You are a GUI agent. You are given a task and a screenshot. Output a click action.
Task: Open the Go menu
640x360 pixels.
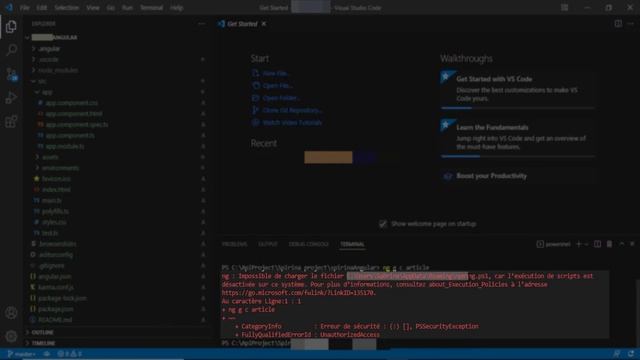(x=111, y=8)
